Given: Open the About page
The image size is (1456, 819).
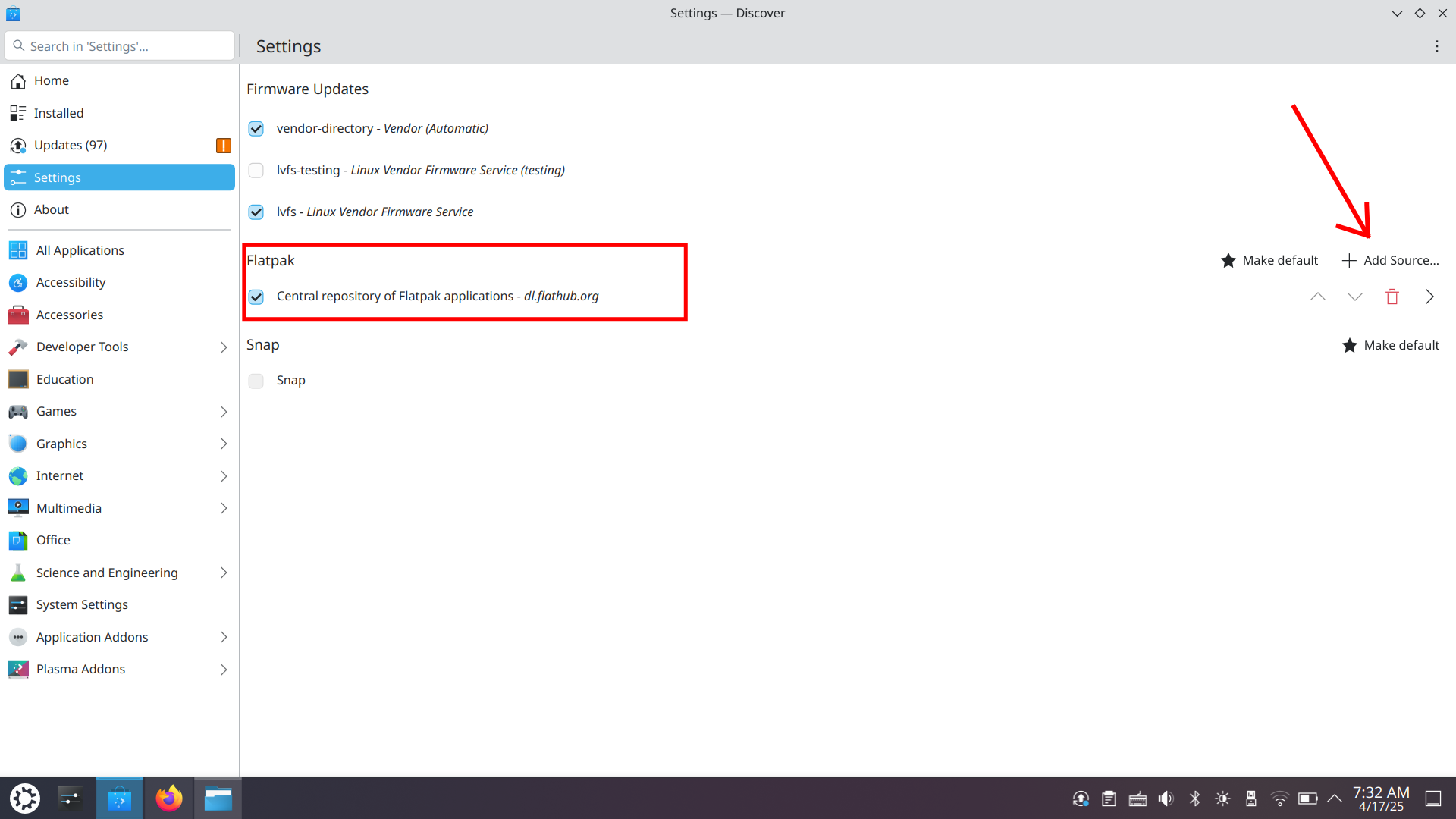Looking at the screenshot, I should 119,209.
